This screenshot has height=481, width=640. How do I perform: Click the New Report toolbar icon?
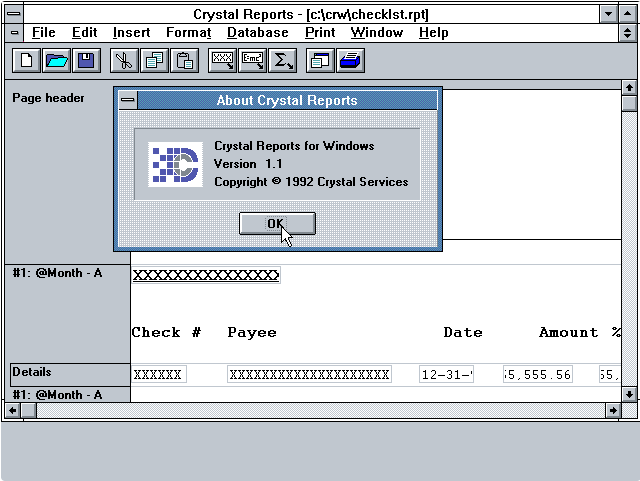(x=26, y=61)
